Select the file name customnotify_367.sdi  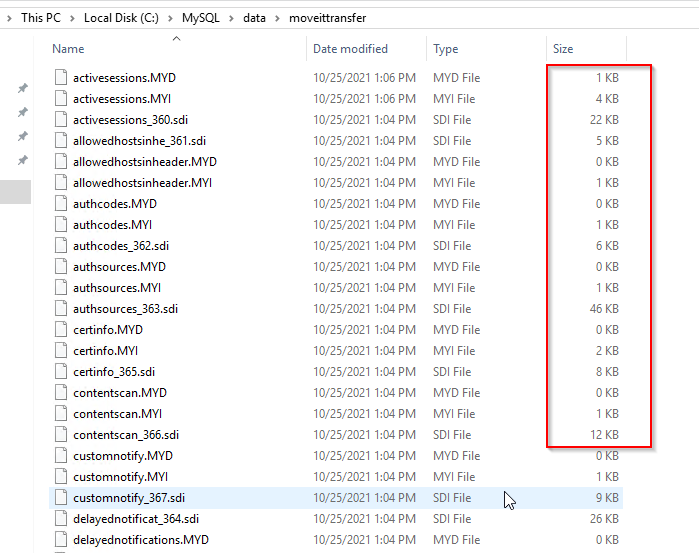129,498
